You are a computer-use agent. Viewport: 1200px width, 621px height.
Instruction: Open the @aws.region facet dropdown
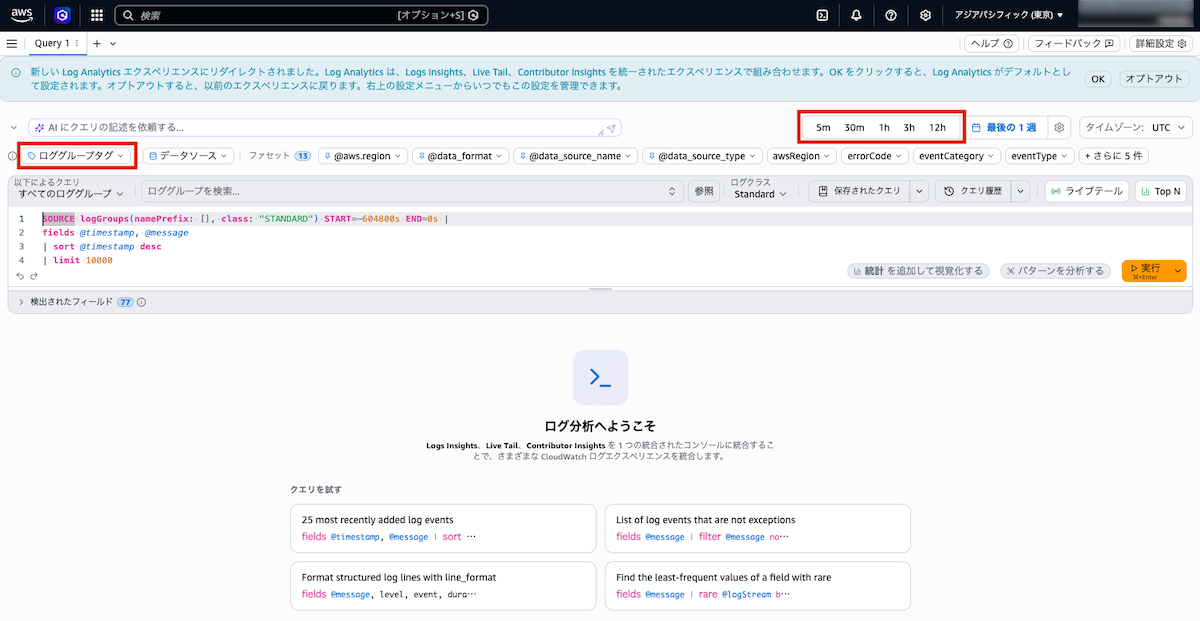point(364,156)
